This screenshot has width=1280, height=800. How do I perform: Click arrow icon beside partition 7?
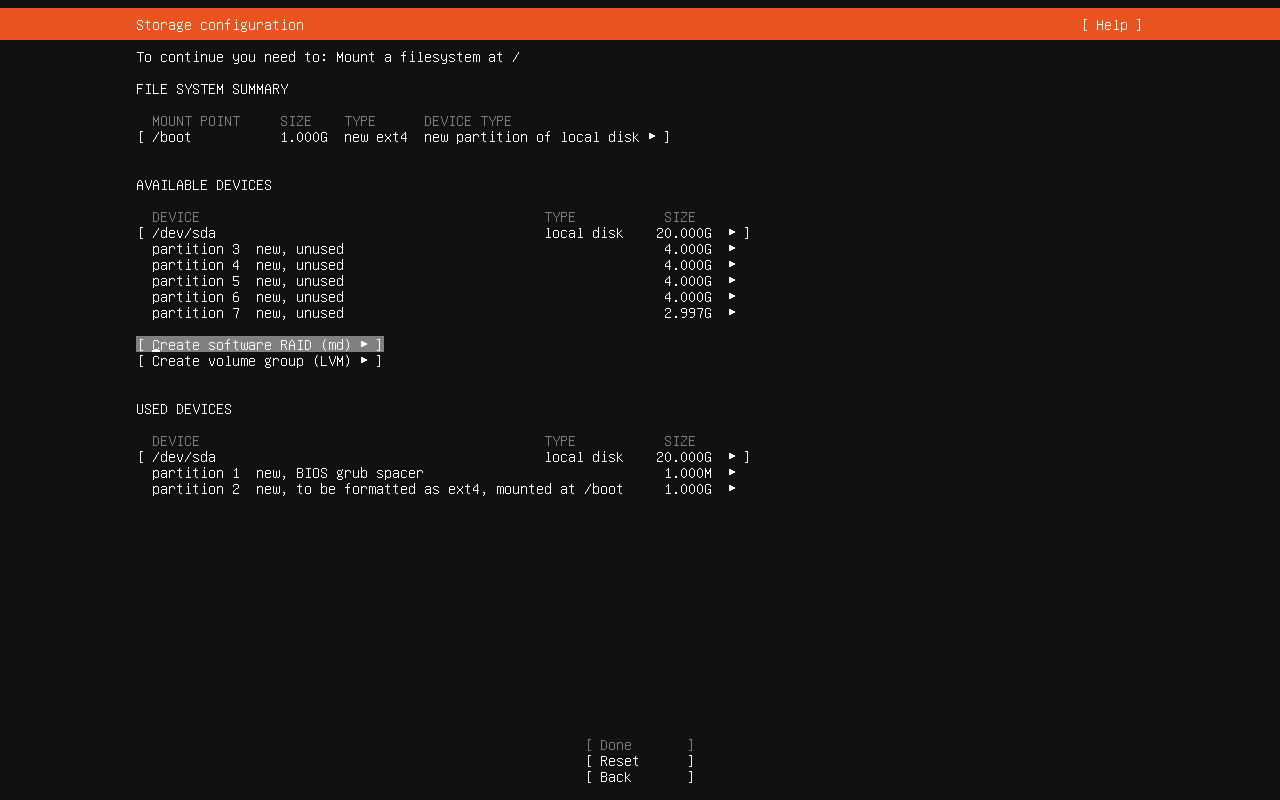point(732,313)
